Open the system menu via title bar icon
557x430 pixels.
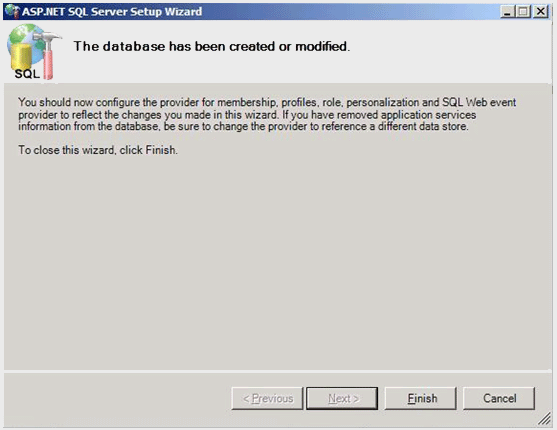click(x=12, y=11)
